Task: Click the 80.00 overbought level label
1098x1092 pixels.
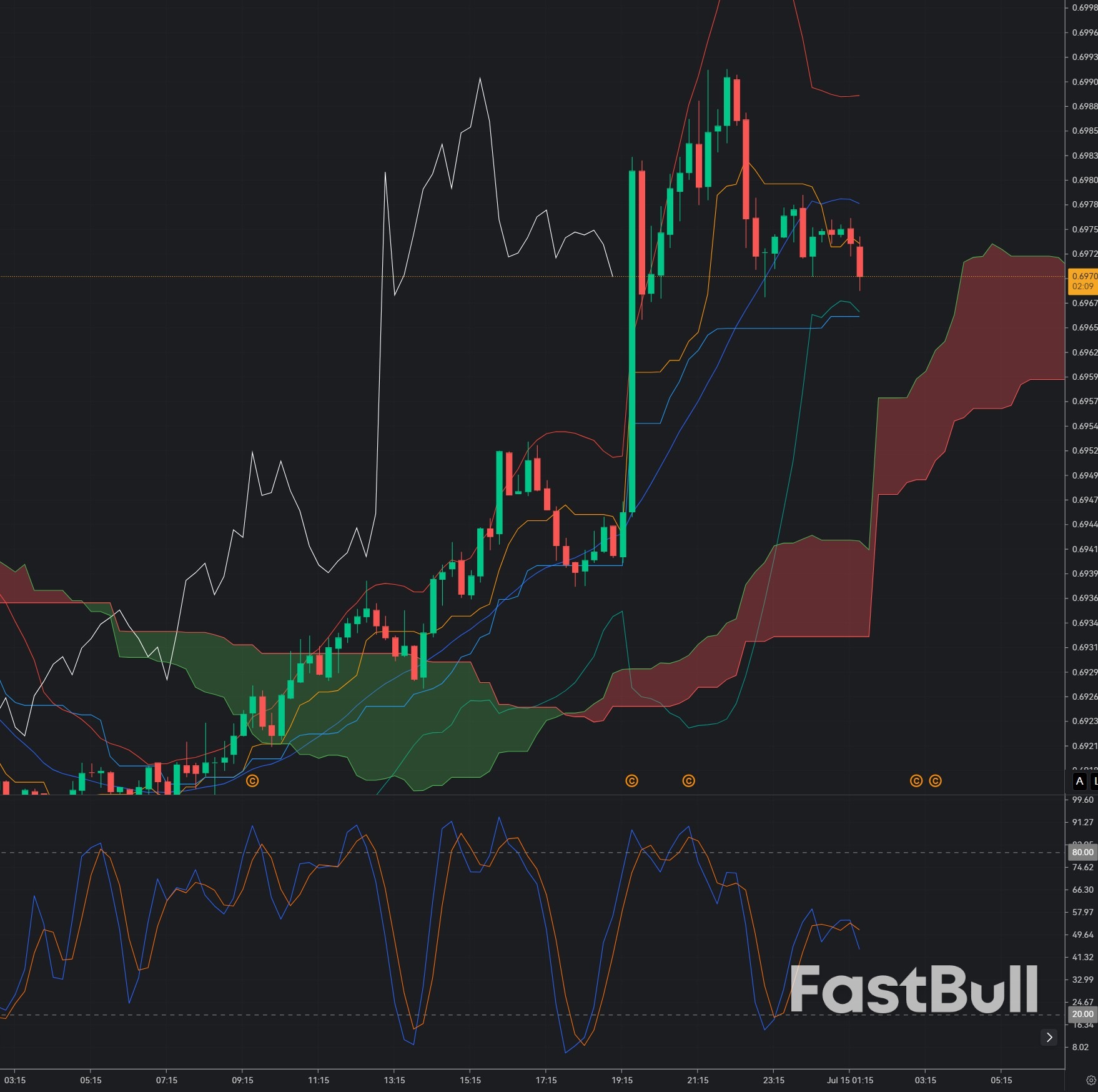Action: coord(1082,852)
